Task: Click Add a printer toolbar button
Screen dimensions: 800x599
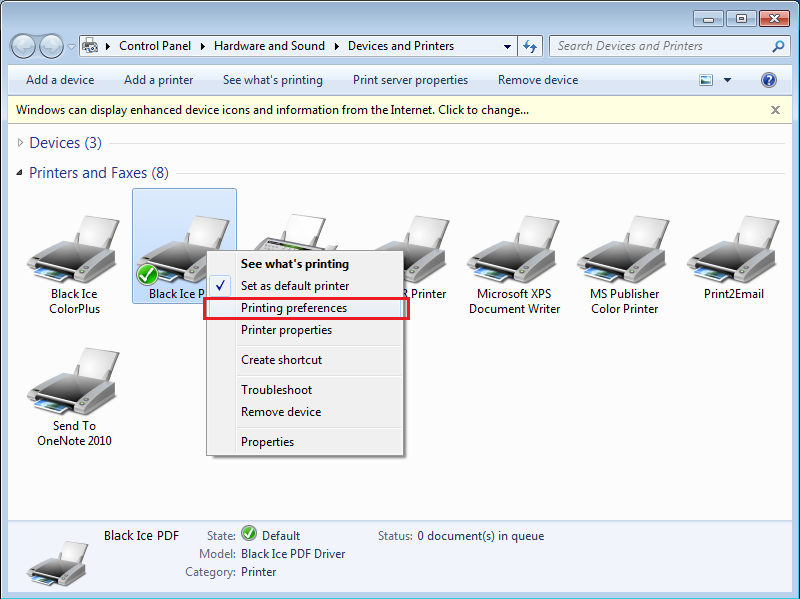Action: (159, 80)
